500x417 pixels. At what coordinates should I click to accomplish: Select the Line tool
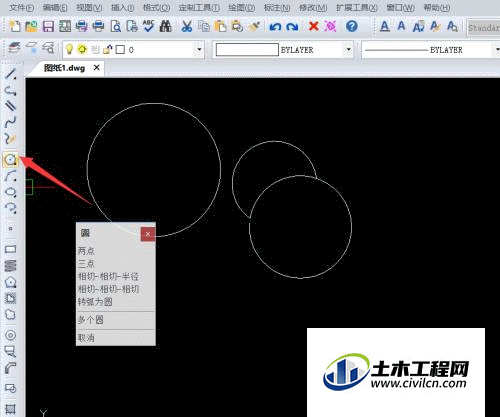coord(11,74)
